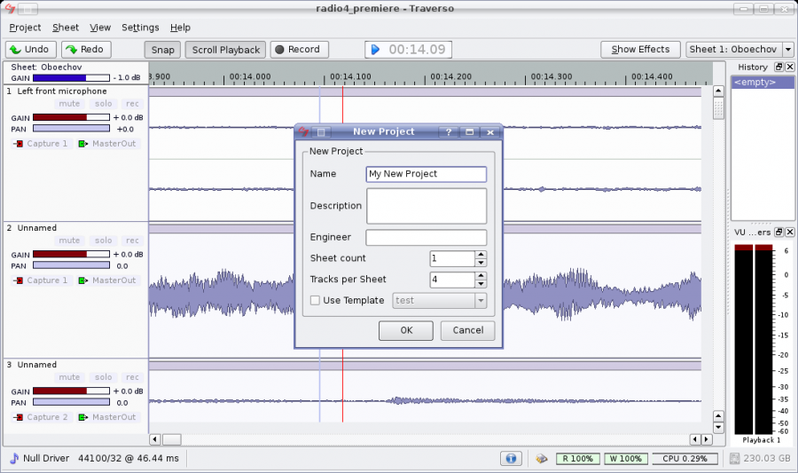Image resolution: width=798 pixels, height=473 pixels.
Task: Click the red Capture 2 input icon on track 3
Action: (x=18, y=417)
